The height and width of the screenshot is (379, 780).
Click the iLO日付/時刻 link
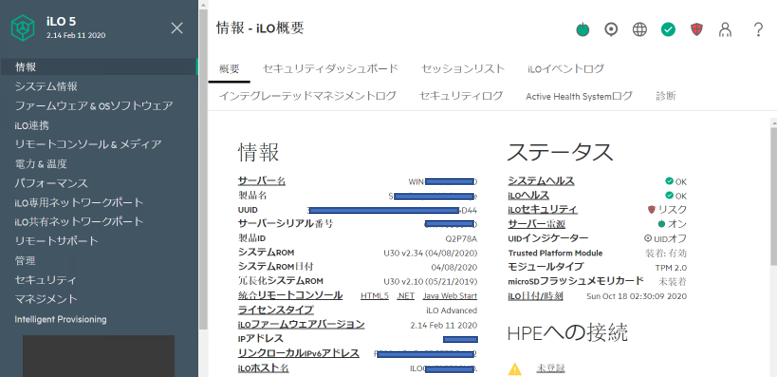point(536,296)
